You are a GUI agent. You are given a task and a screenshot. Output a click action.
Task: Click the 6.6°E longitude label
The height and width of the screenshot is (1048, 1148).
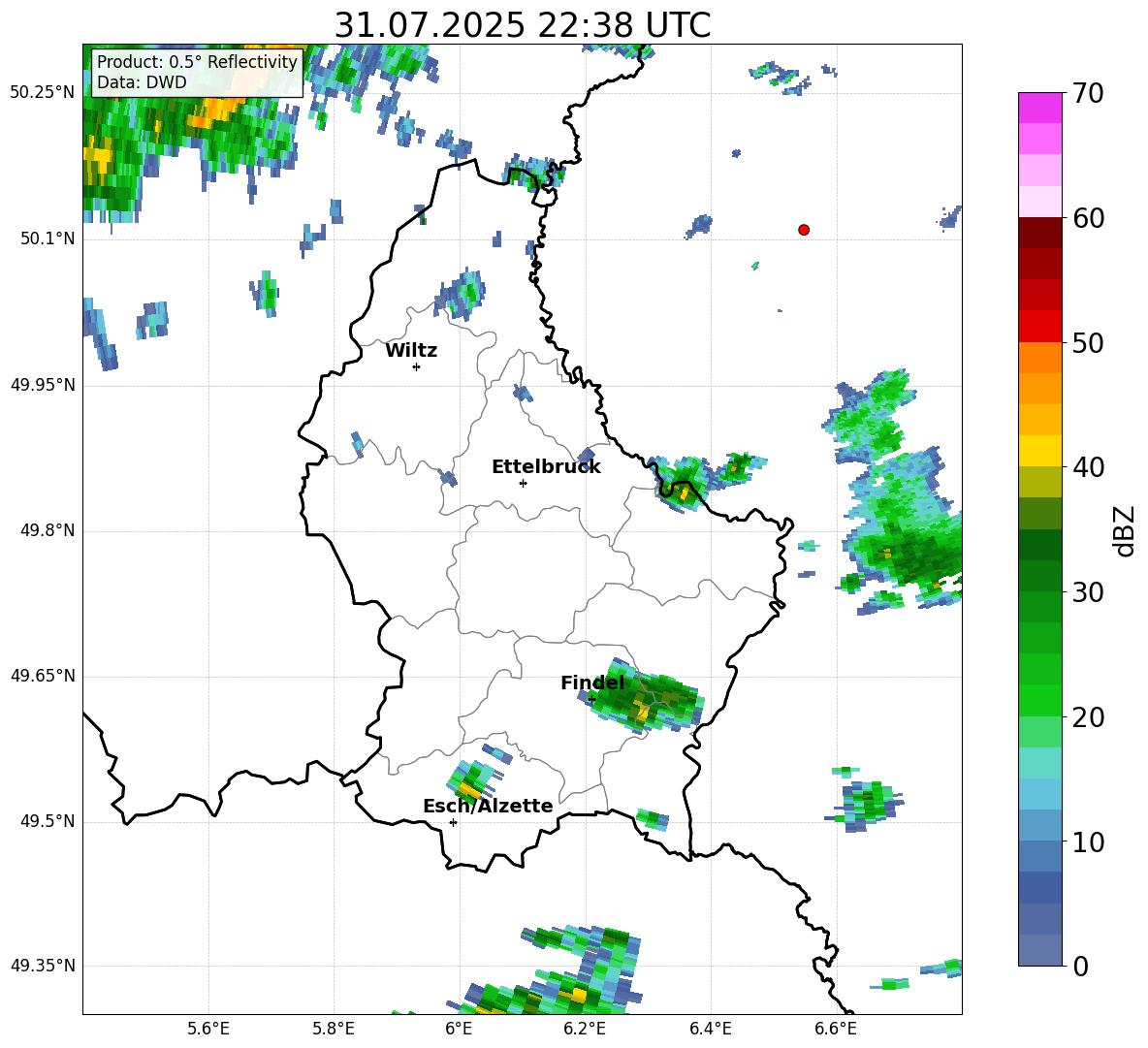tap(836, 1029)
